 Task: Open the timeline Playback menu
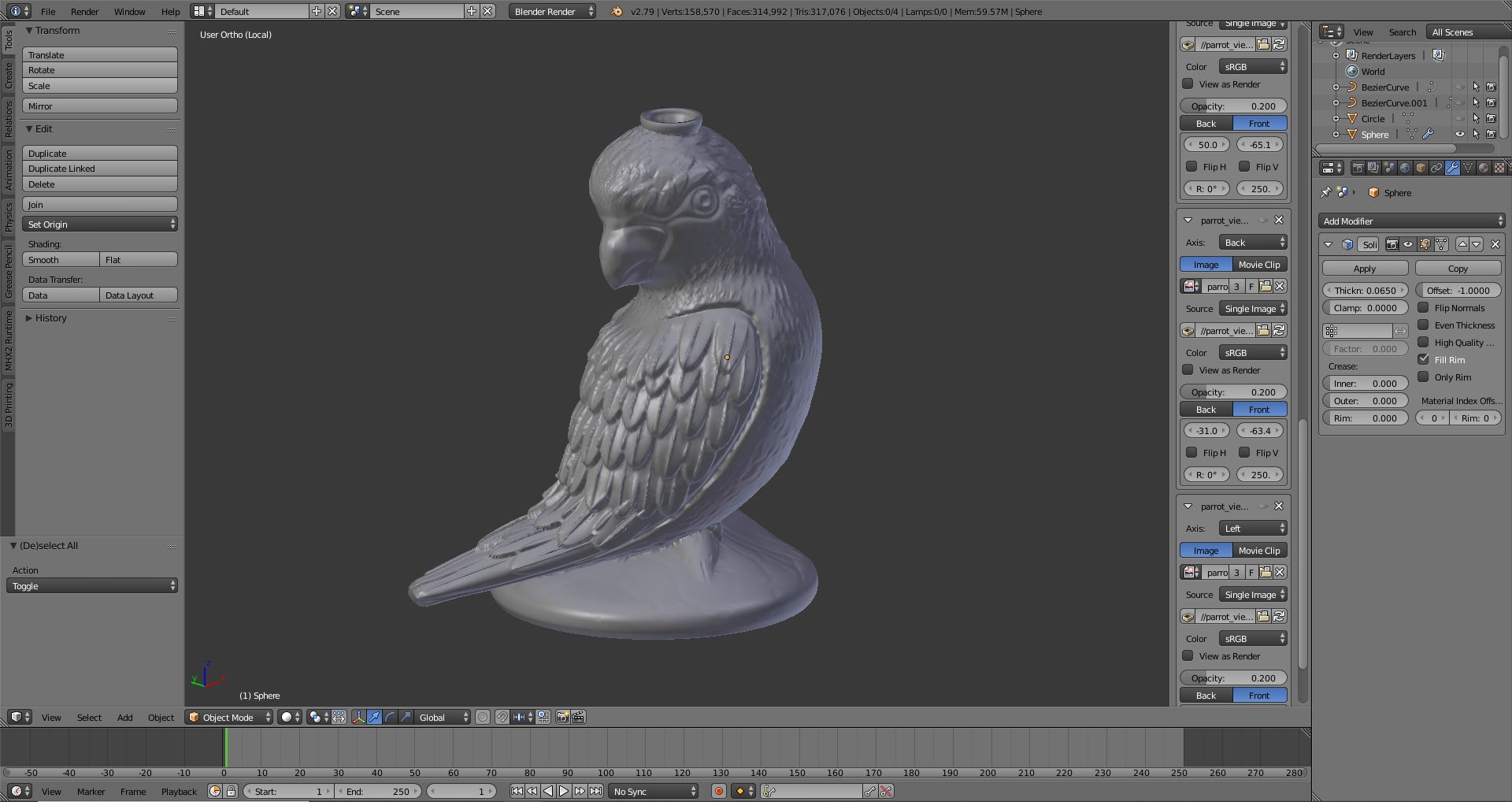point(179,792)
